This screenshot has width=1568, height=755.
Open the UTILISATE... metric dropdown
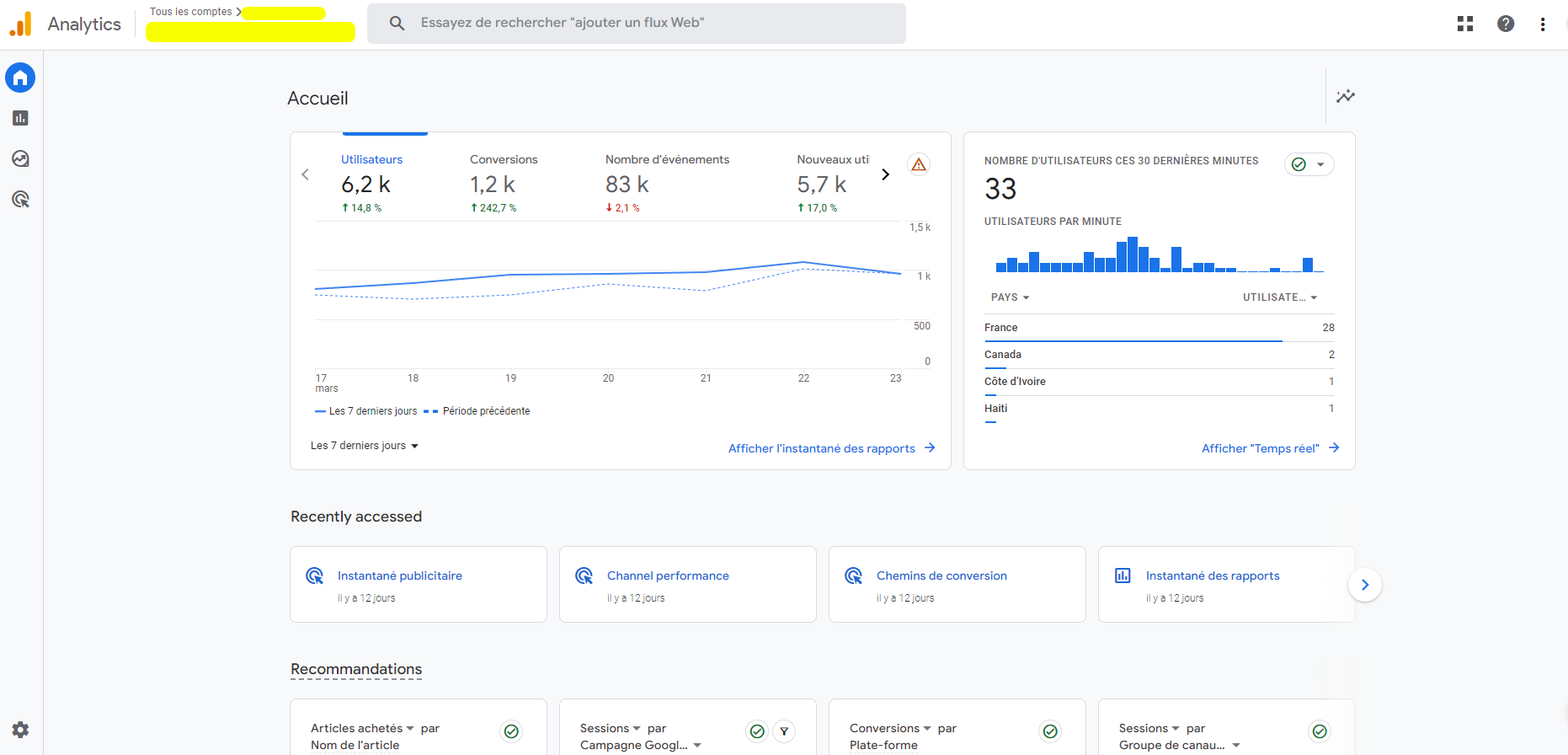[x=1280, y=297]
